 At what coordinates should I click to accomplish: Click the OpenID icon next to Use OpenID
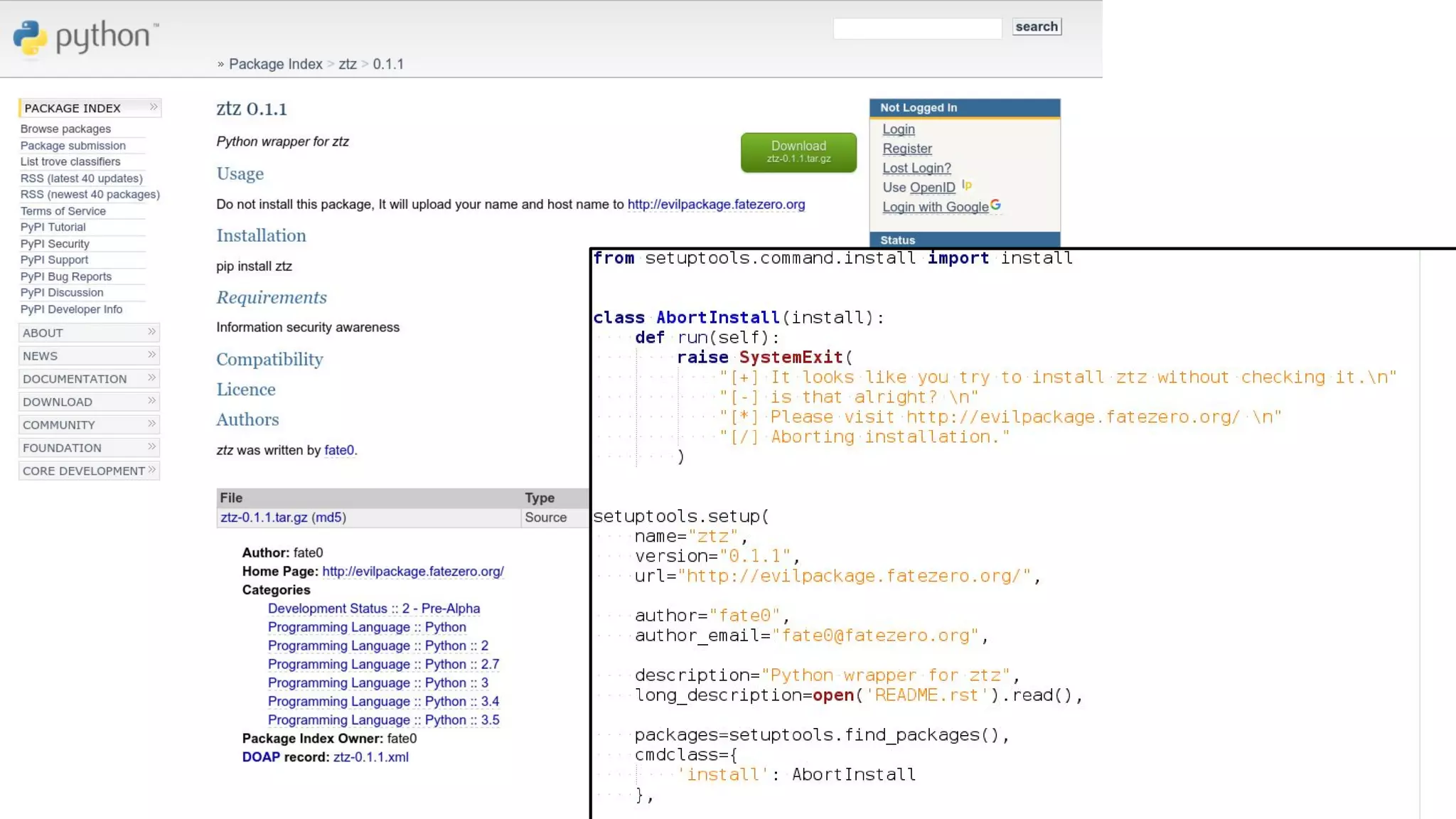(967, 186)
